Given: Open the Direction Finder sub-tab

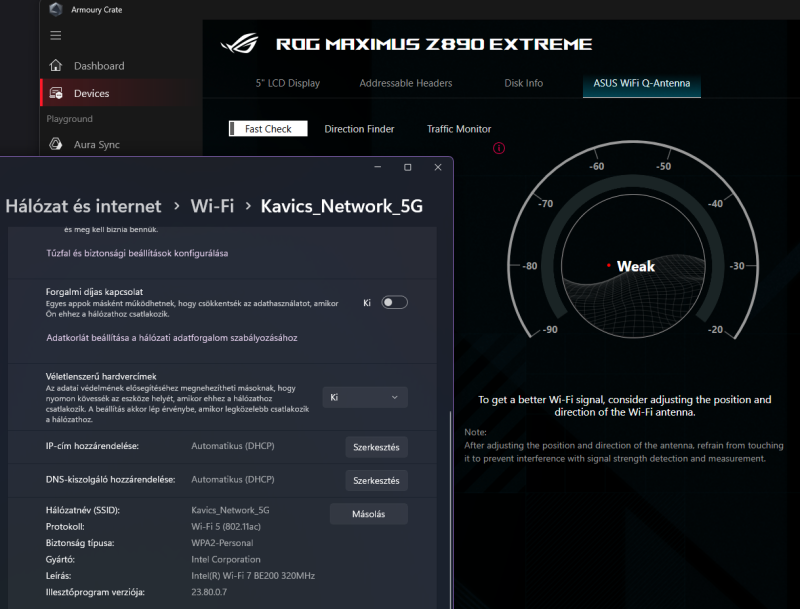Looking at the screenshot, I should (x=359, y=129).
